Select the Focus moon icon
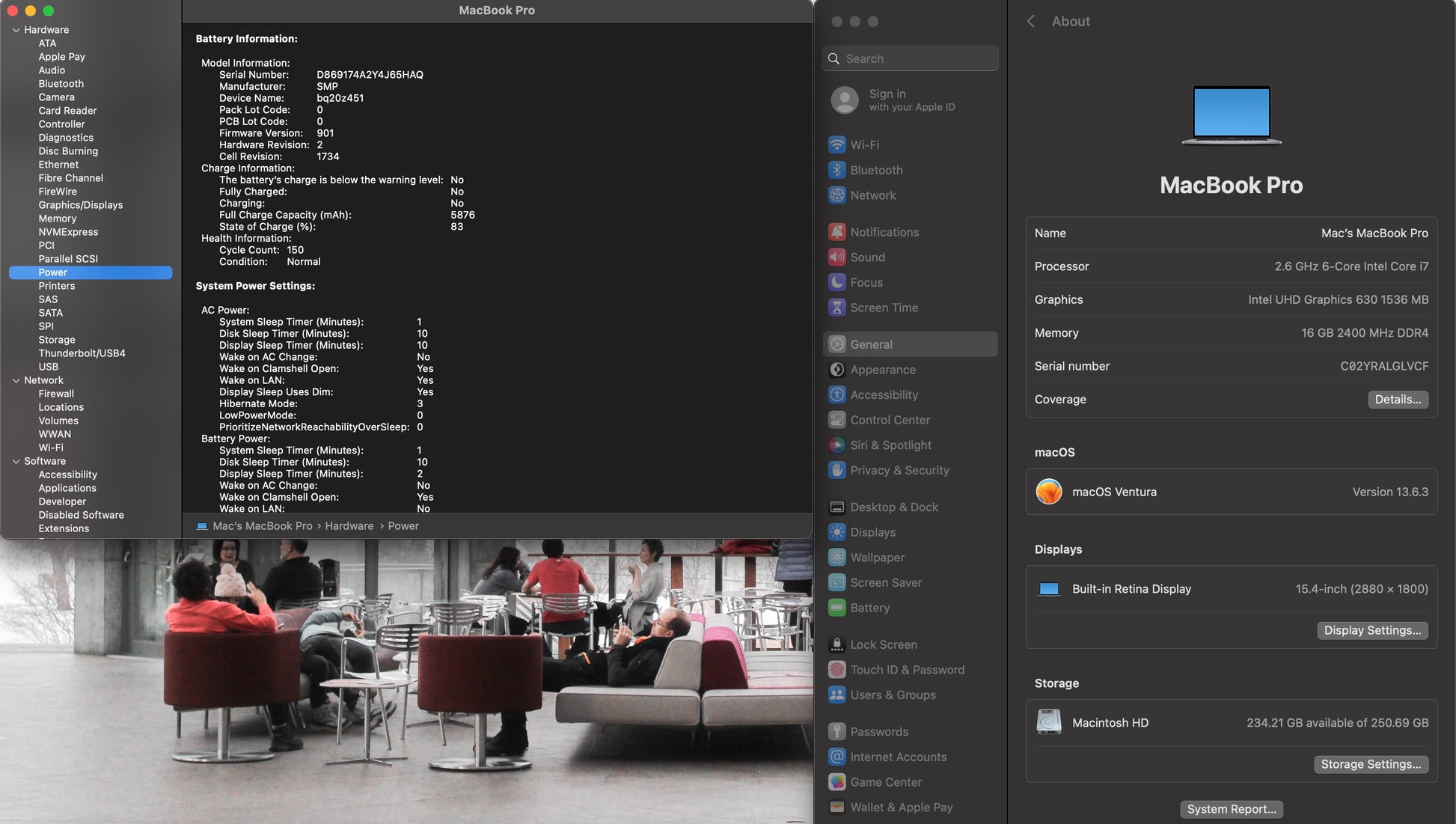The height and width of the screenshot is (824, 1456). (x=836, y=282)
